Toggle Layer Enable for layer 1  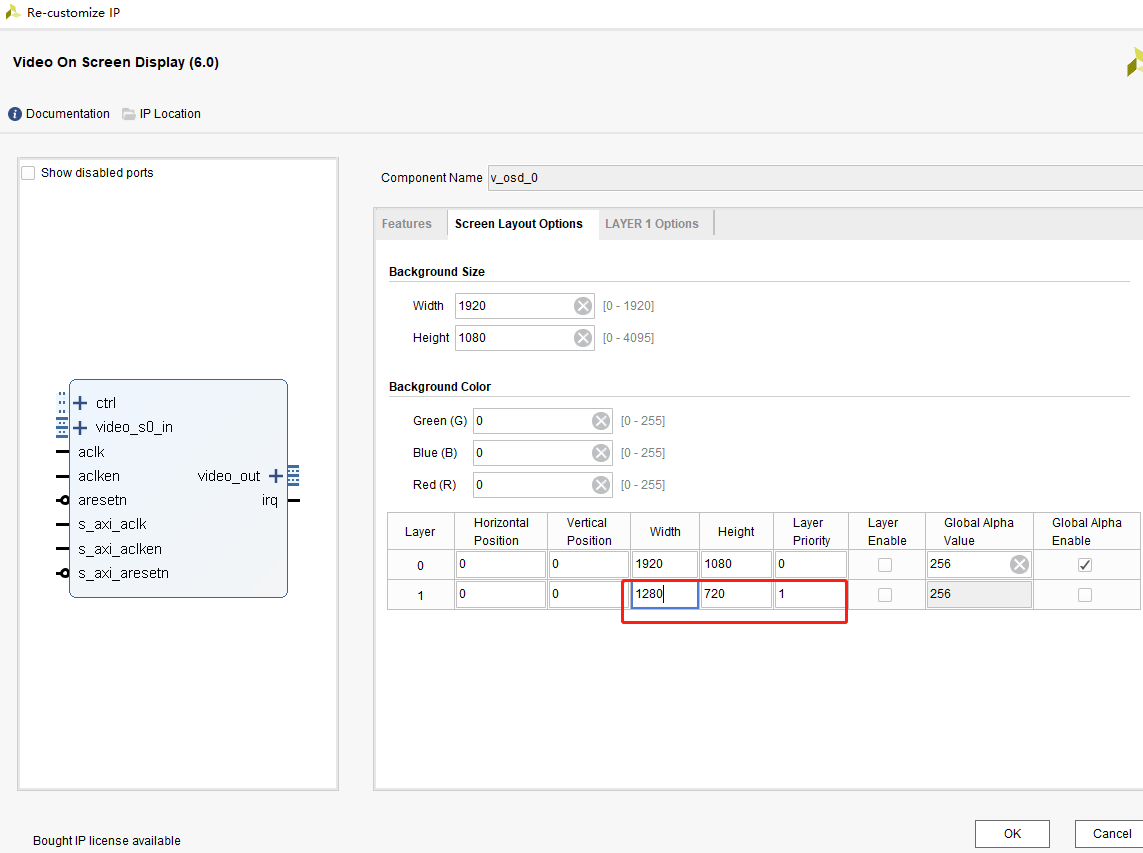click(x=885, y=595)
